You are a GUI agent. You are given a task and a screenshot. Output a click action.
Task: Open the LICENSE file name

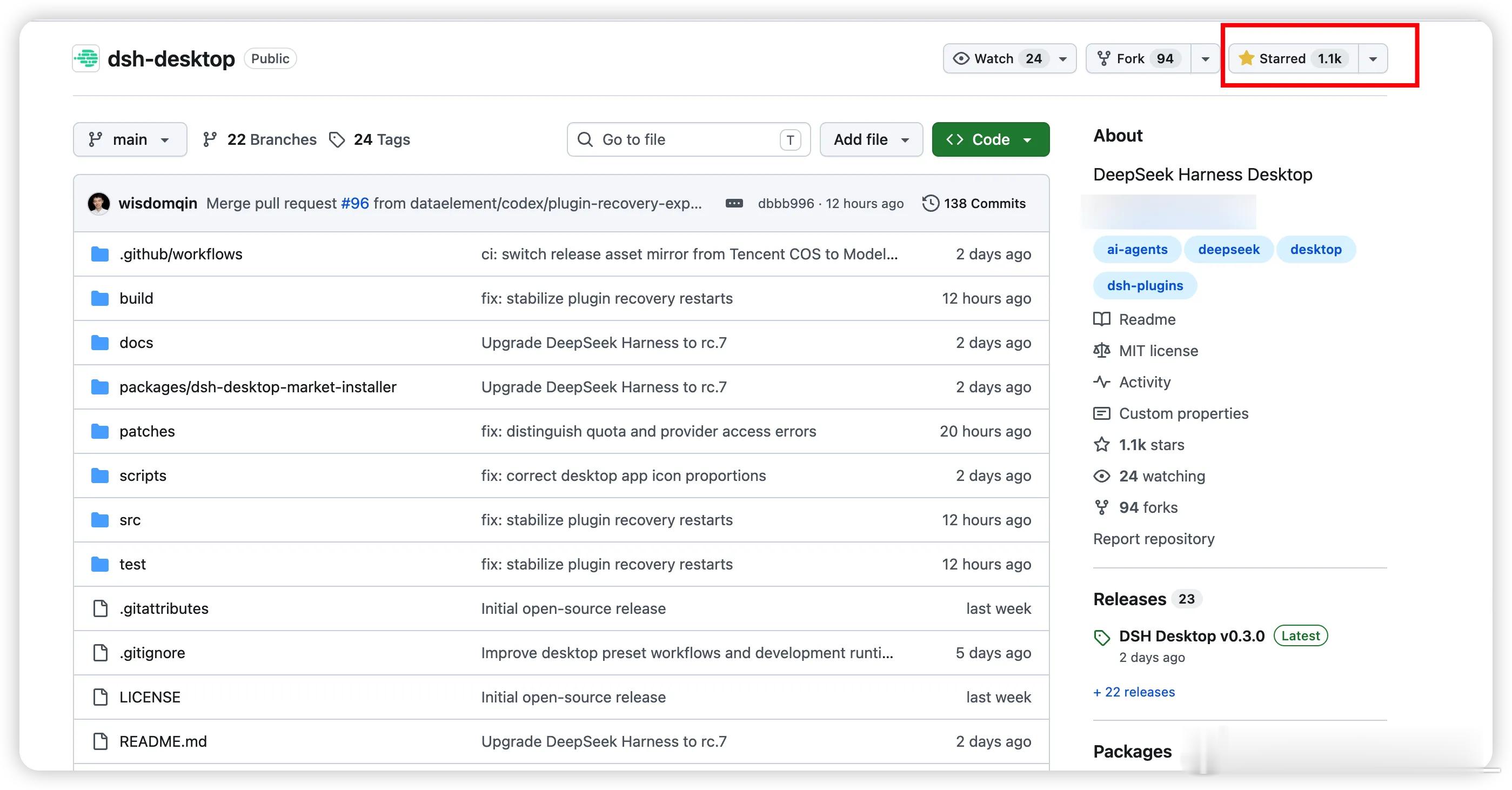tap(150, 697)
